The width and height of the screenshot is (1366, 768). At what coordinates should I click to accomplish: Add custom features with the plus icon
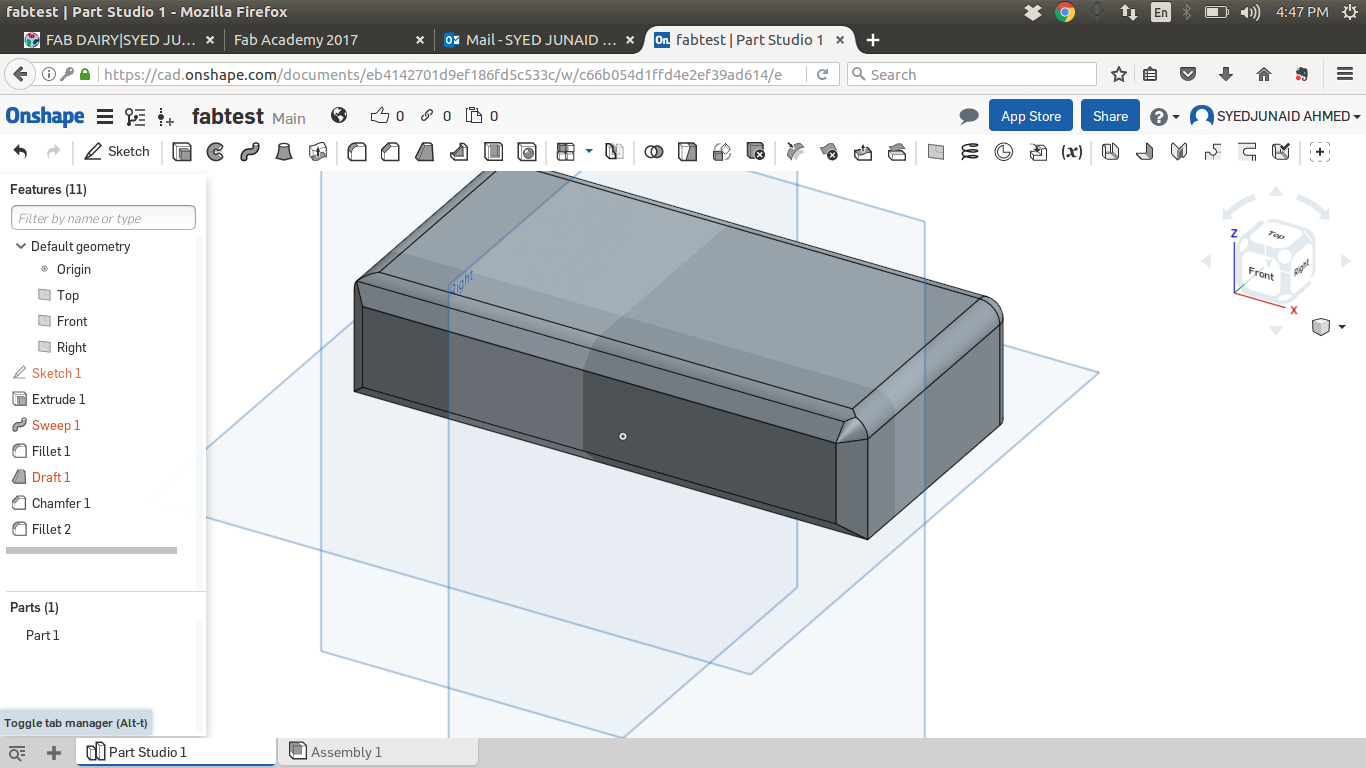(1321, 152)
